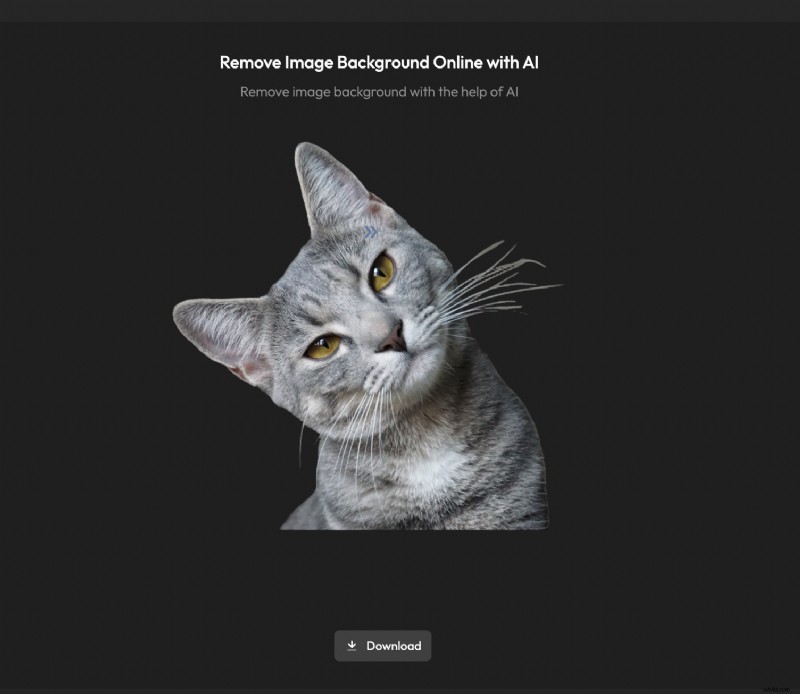Select the subtitle text under the heading
The image size is (800, 694).
[380, 91]
